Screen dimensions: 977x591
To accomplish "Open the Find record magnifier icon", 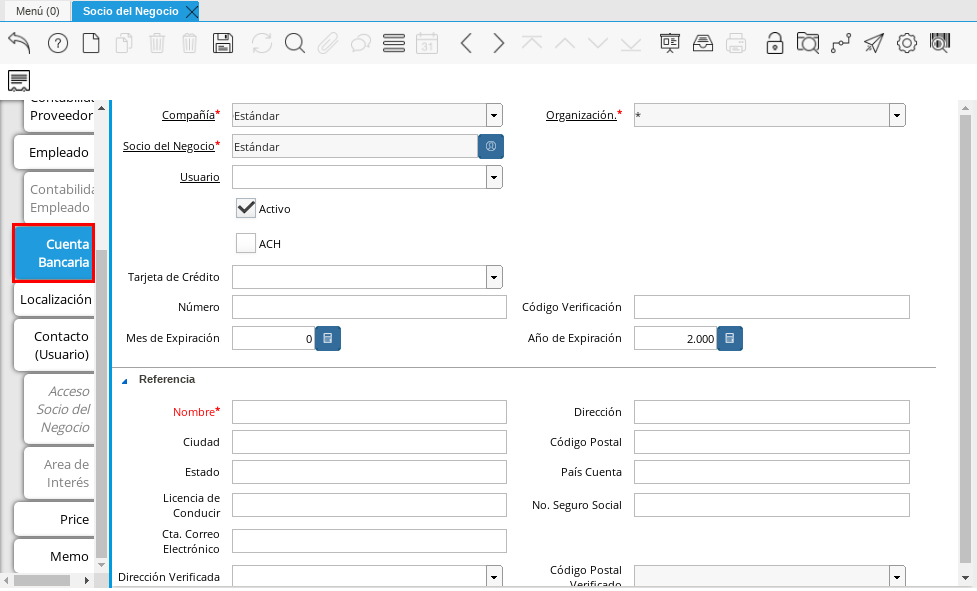I will tap(294, 43).
